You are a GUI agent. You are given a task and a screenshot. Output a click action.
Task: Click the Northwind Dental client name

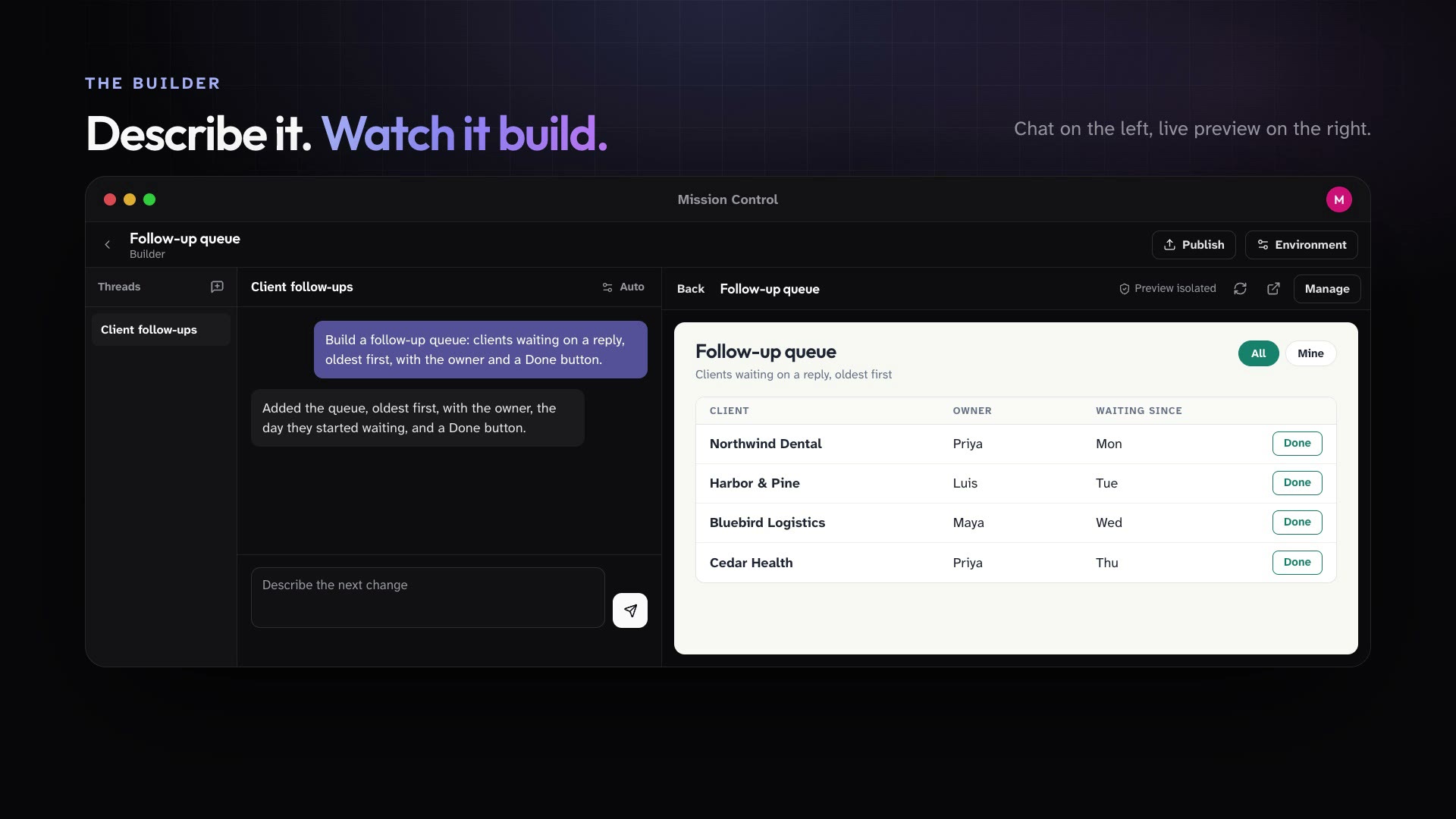[765, 444]
